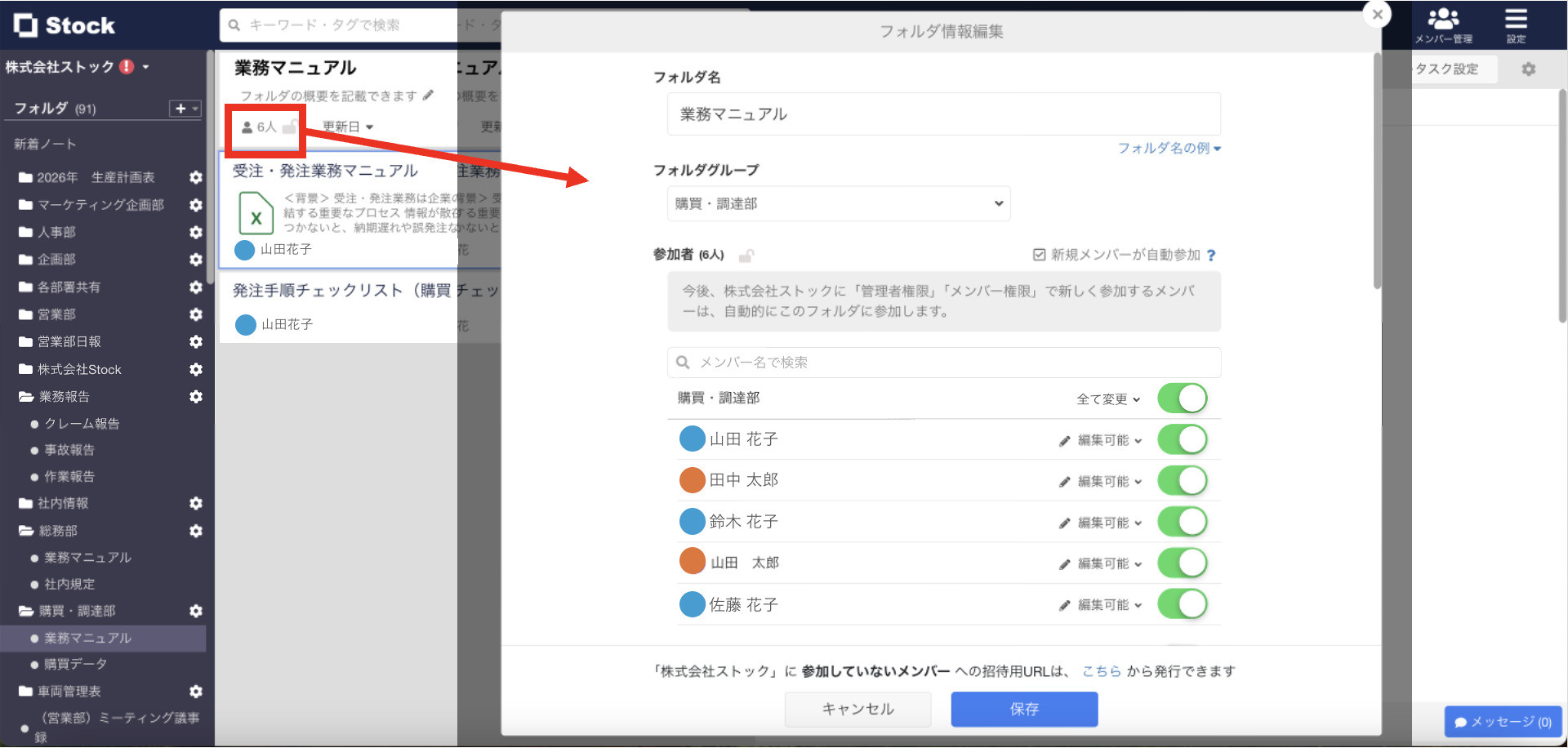Open メンバー管理 from the top navigation

[1444, 24]
